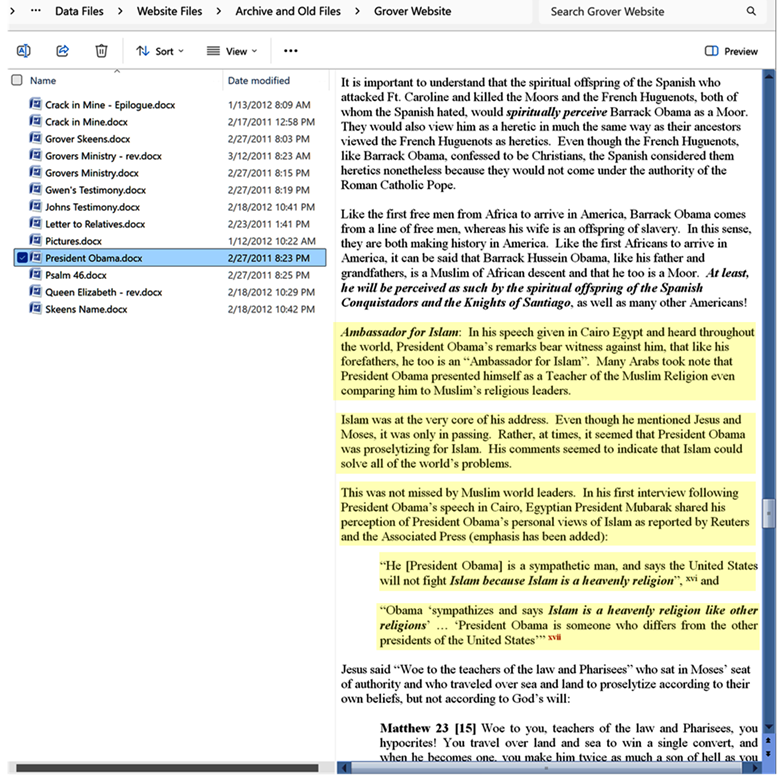Toggle the Preview pane button
780x779 pixels.
(x=731, y=51)
